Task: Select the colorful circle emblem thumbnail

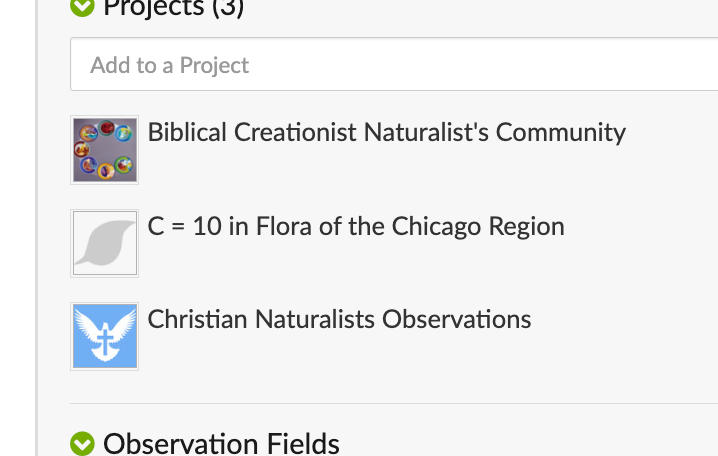Action: (105, 150)
